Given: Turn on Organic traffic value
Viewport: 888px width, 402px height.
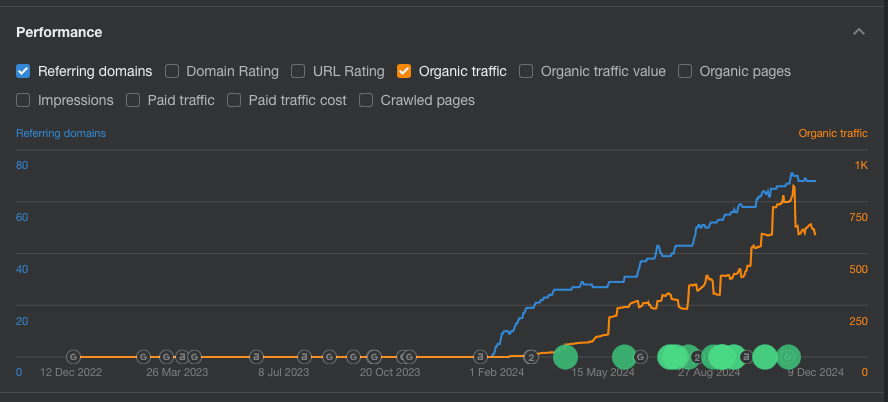Looking at the screenshot, I should click(x=526, y=71).
